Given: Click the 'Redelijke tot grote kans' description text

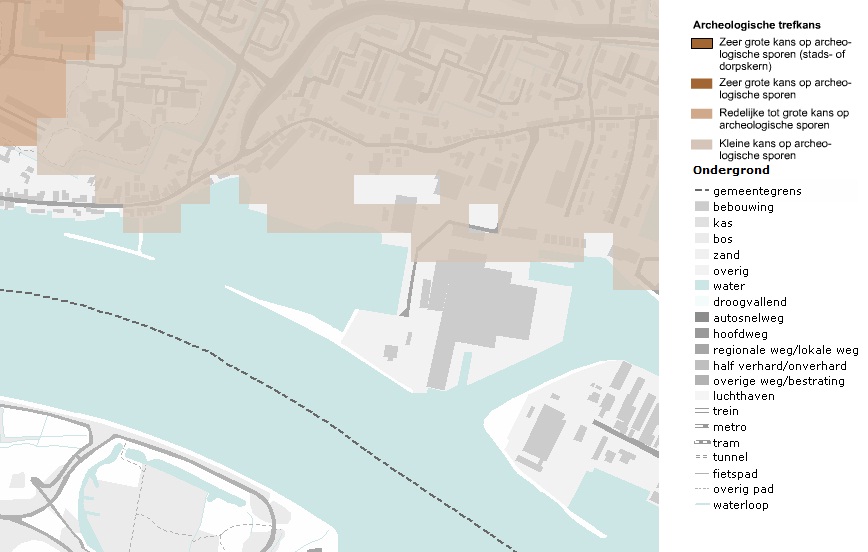Looking at the screenshot, I should click(783, 119).
